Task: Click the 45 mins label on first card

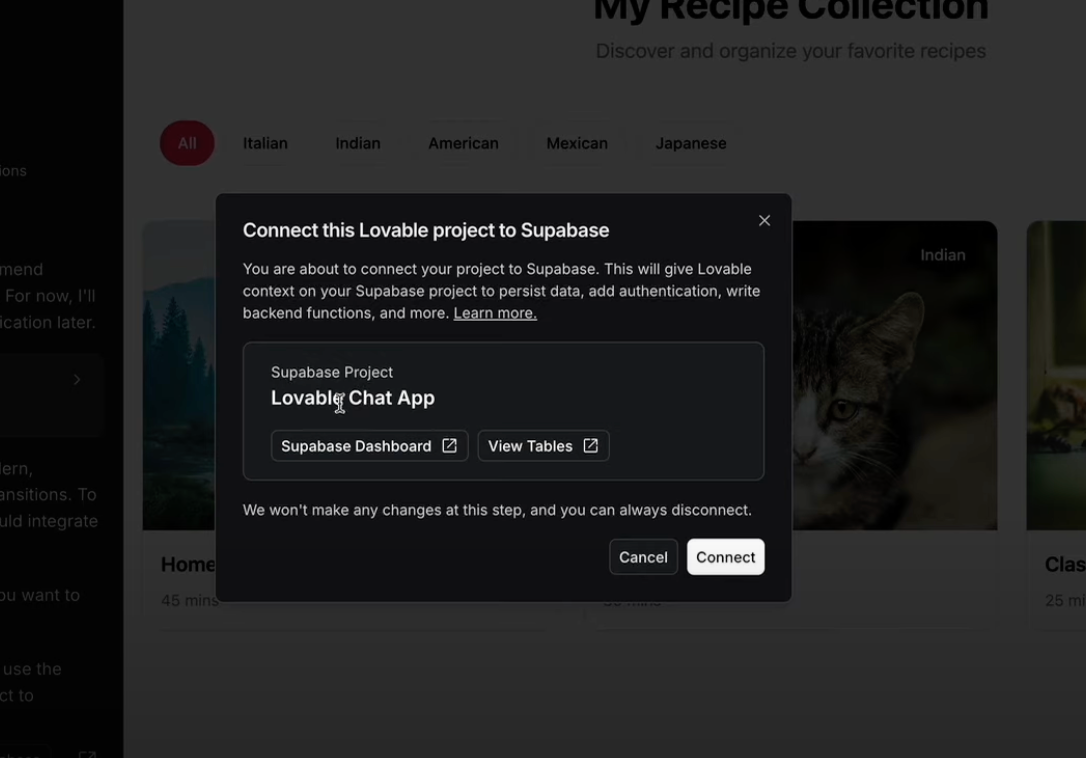Action: 189,600
